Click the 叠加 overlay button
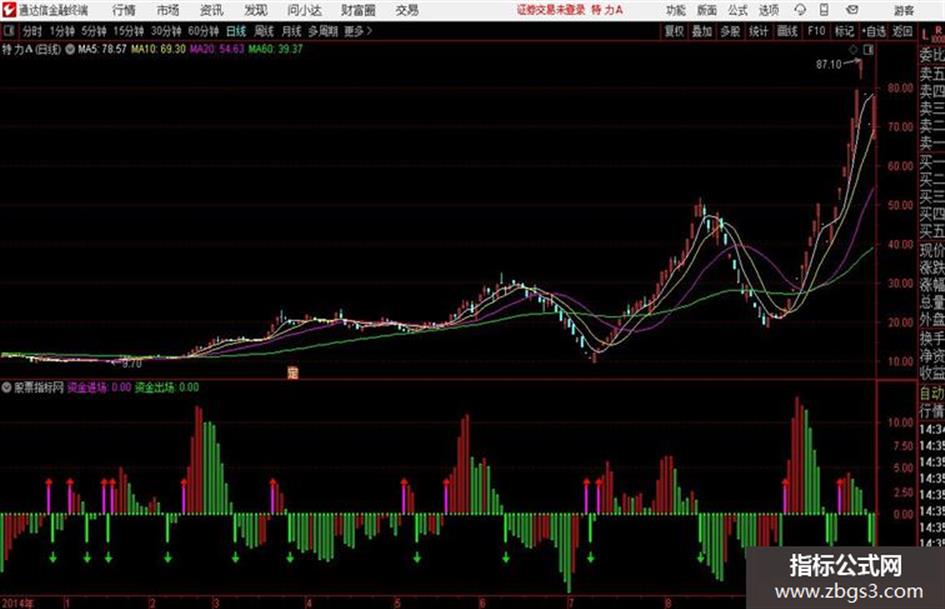The width and height of the screenshot is (945, 609). tap(702, 31)
